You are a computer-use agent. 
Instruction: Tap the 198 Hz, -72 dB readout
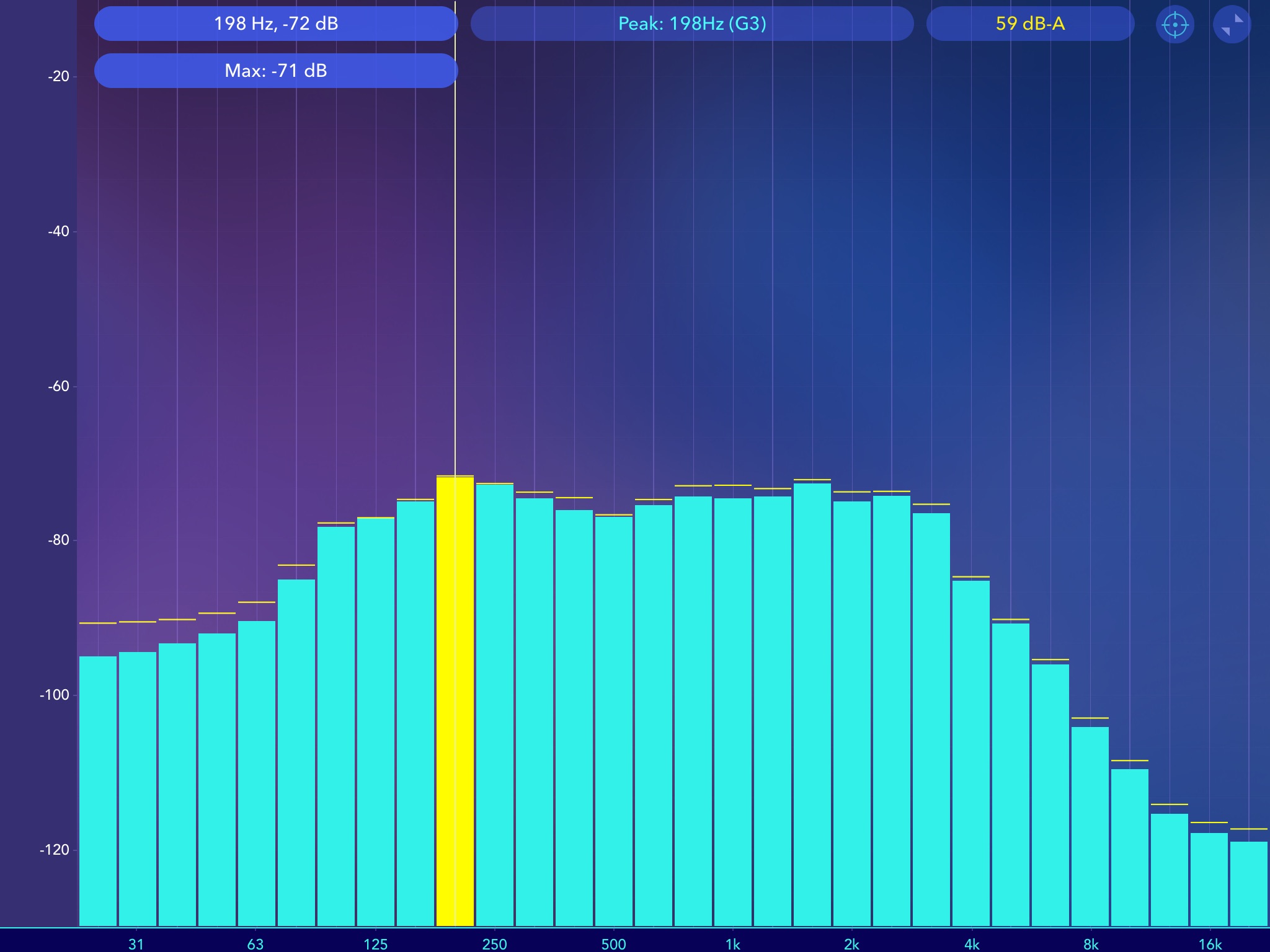coord(276,24)
